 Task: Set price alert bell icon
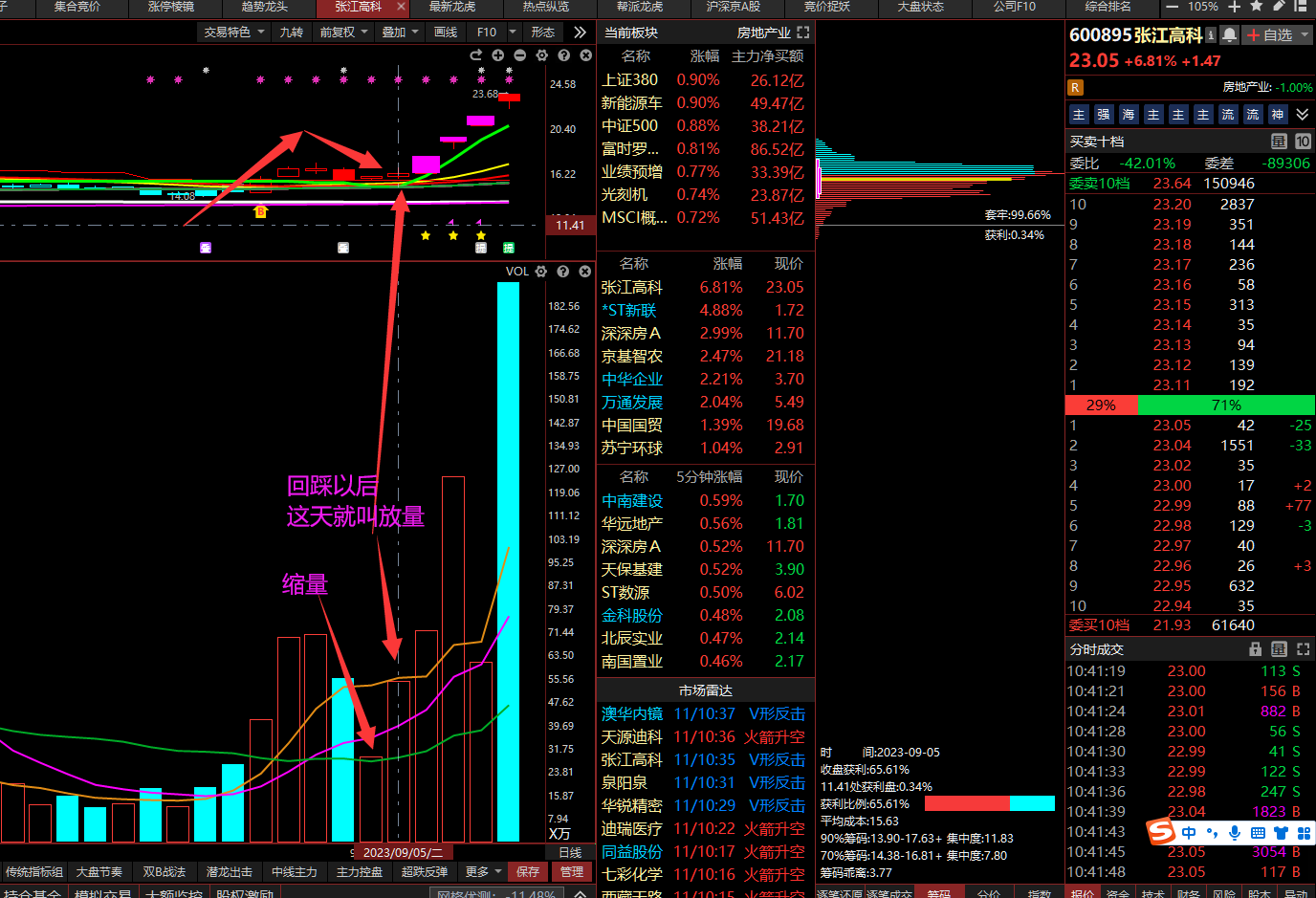(1230, 35)
